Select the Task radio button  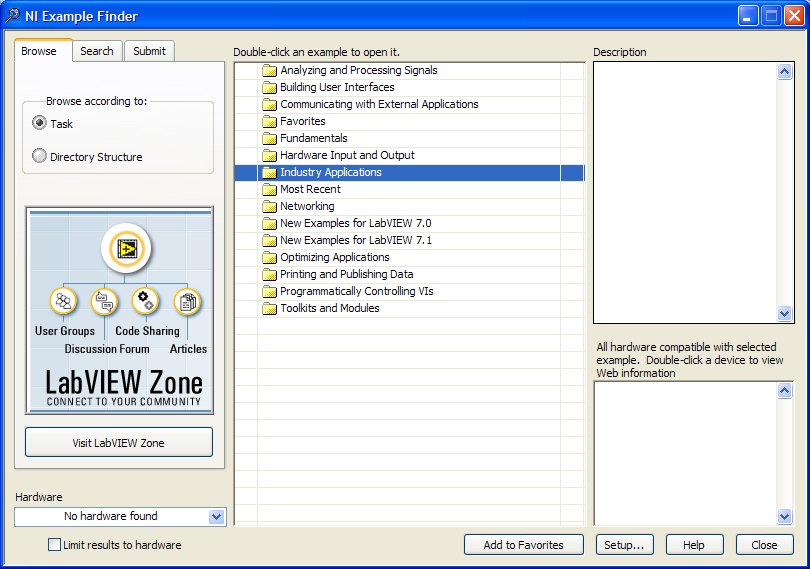point(39,123)
